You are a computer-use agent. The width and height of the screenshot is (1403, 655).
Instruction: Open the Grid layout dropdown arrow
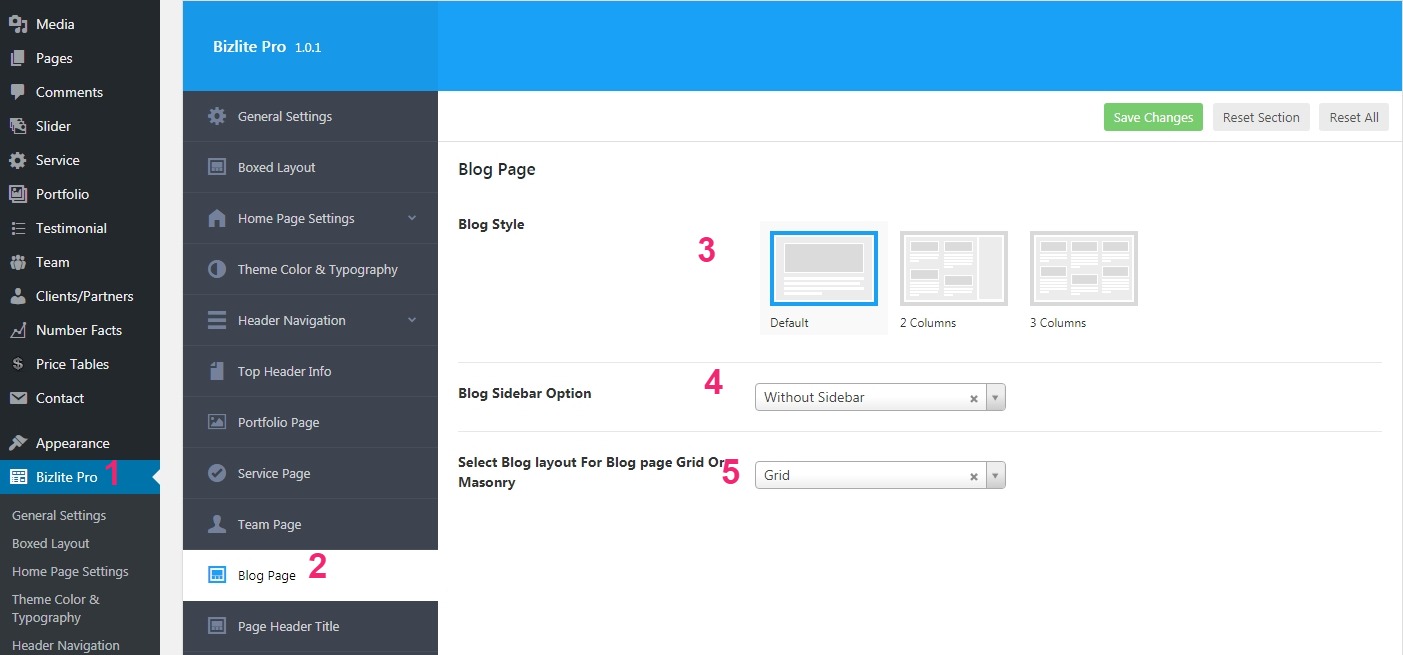[995, 475]
